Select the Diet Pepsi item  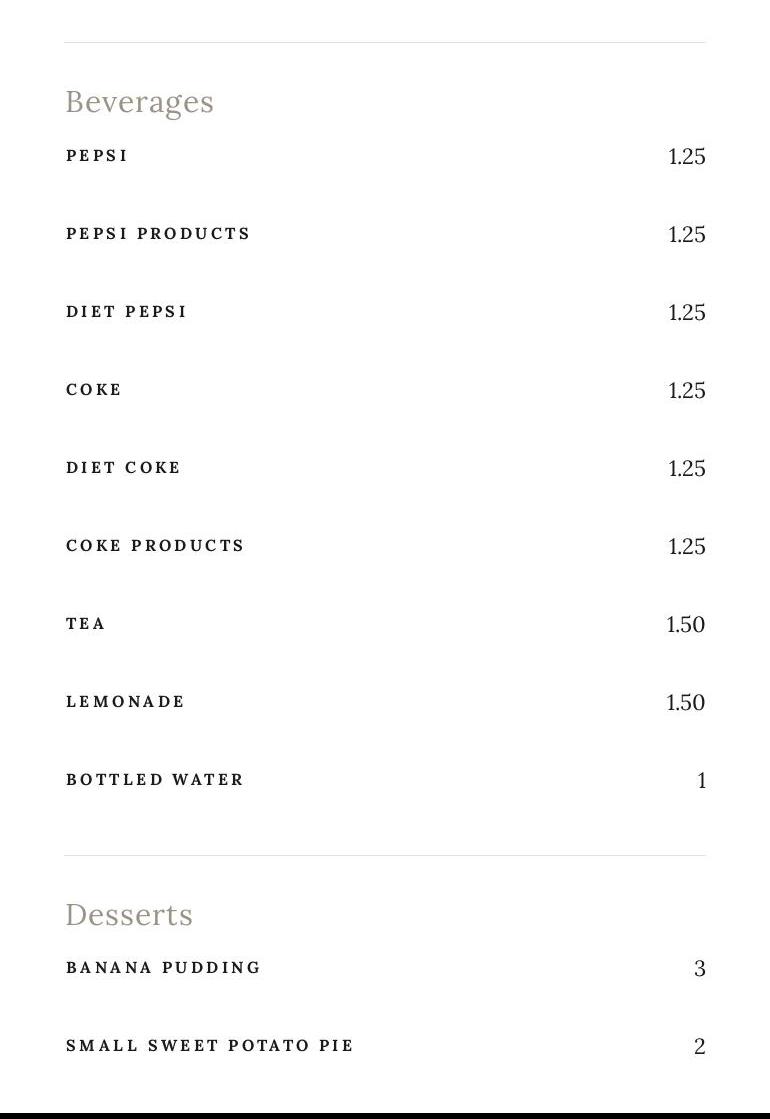pyautogui.click(x=126, y=312)
